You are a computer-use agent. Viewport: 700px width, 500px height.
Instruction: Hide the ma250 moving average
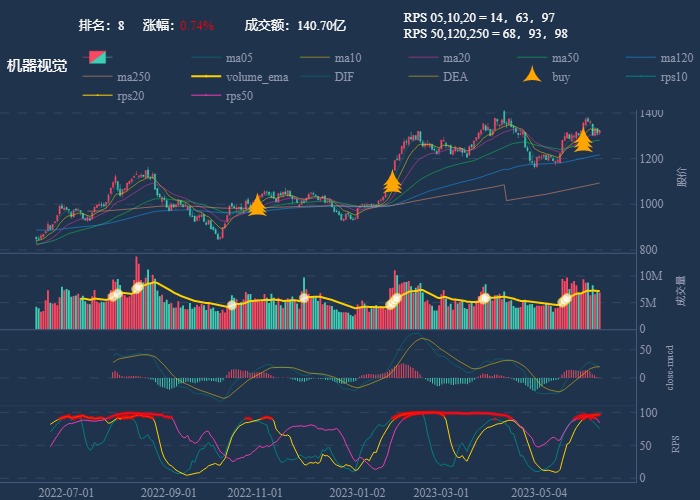click(136, 76)
